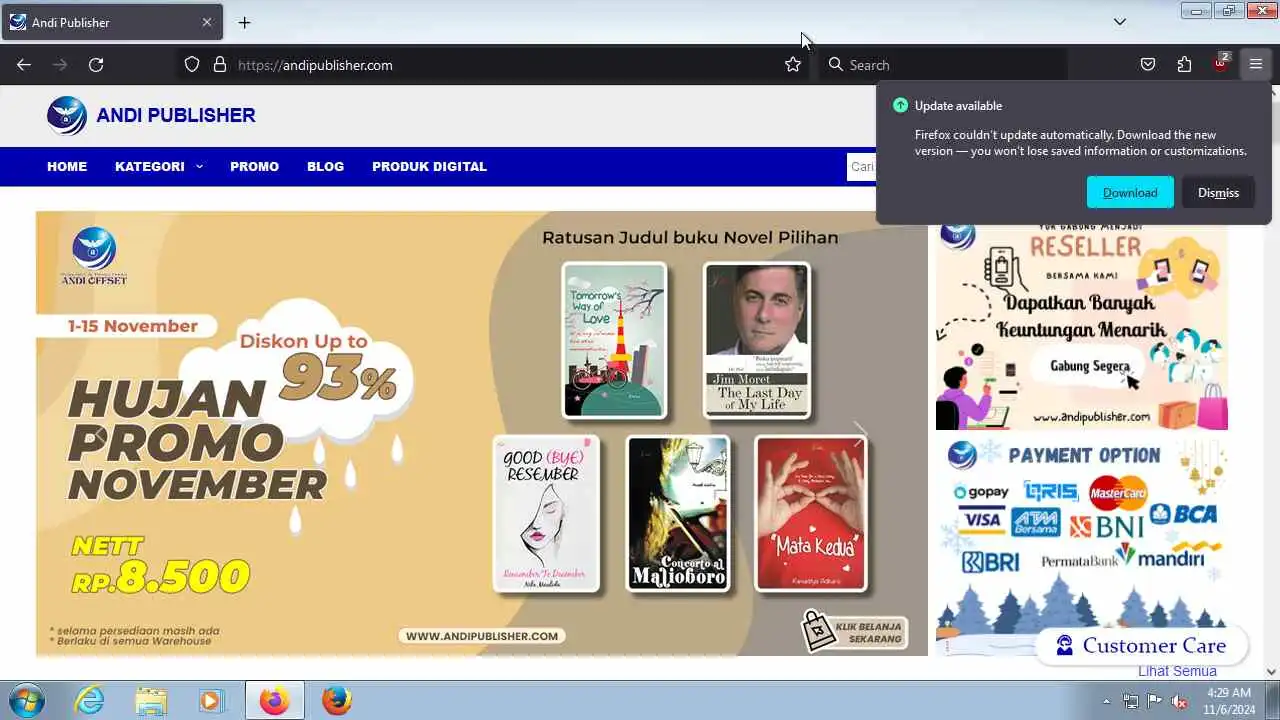Open the shield tracking protection icon

[x=192, y=65]
